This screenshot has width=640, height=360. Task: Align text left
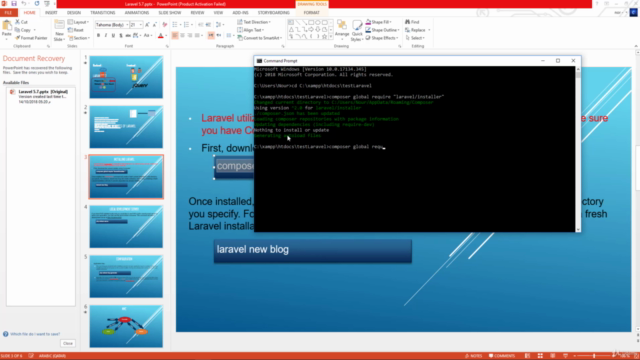175,36
